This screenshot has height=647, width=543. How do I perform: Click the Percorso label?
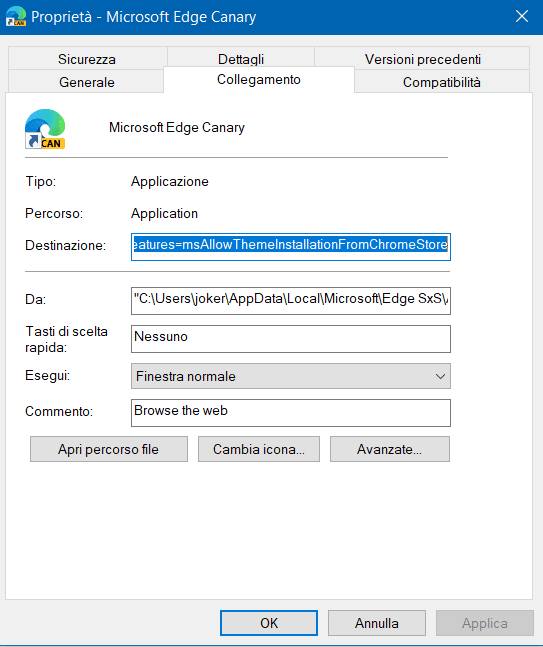pyautogui.click(x=54, y=213)
